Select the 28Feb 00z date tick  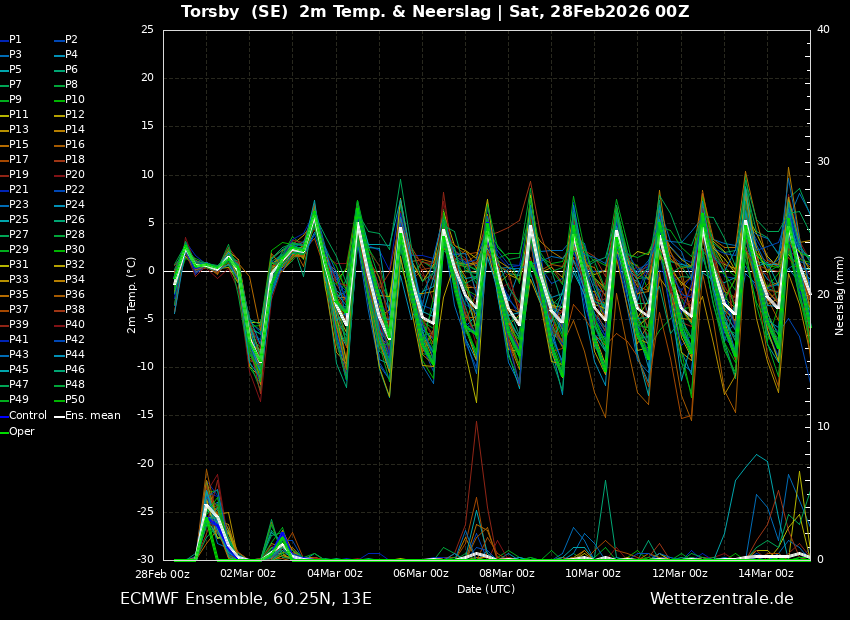pos(163,574)
